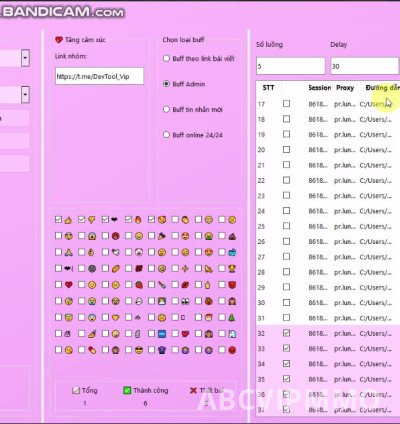Open the lower dropdown arrow in left panel
Image resolution: width=400 pixels, height=424 pixels.
(25, 94)
